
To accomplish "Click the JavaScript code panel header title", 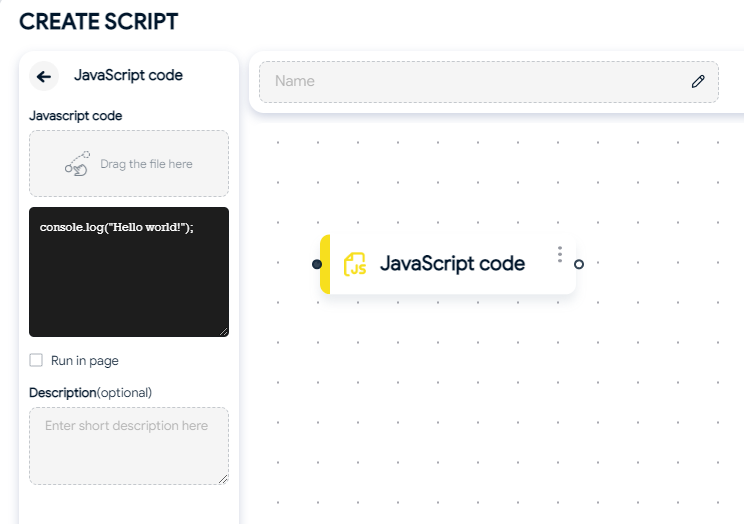I will pos(128,75).
